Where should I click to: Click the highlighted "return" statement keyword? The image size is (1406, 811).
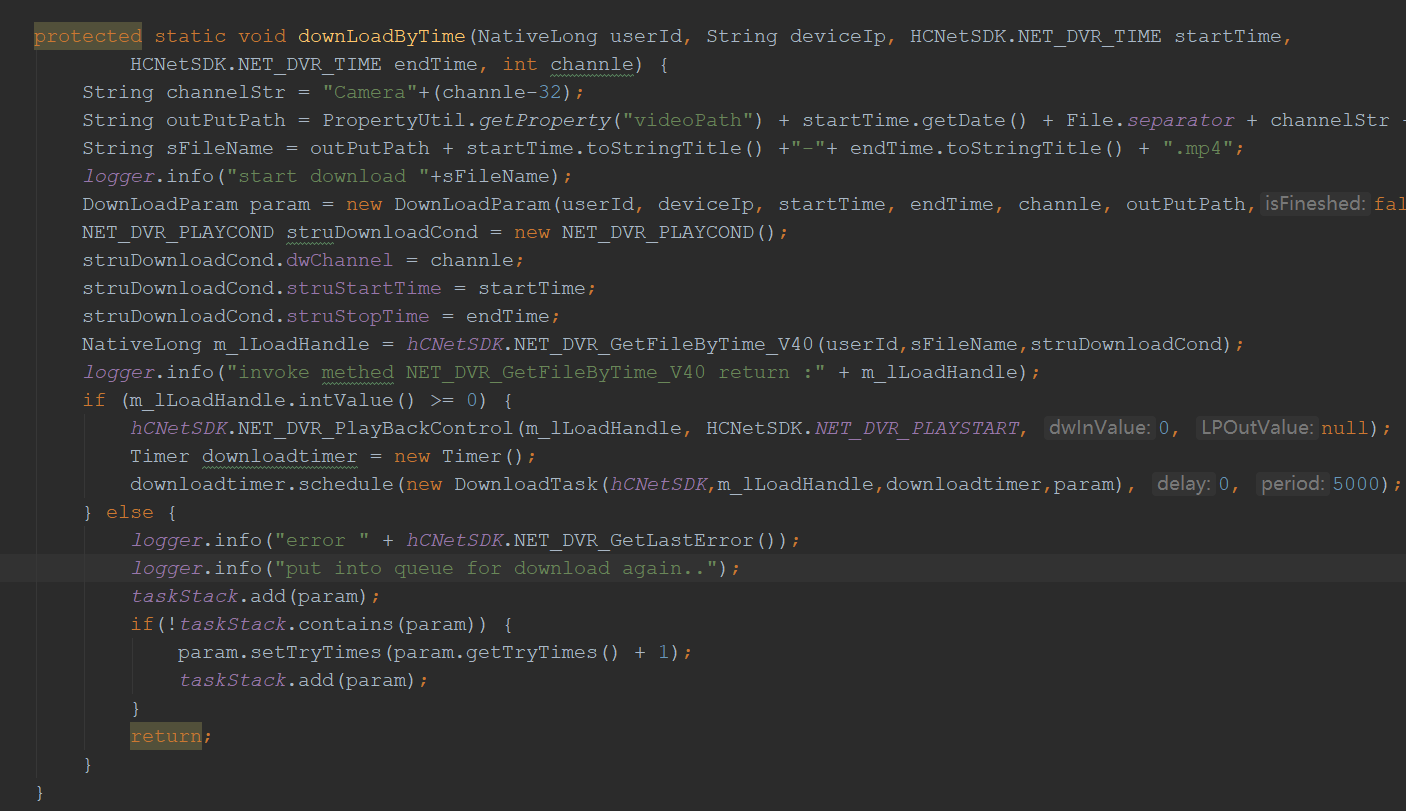pyautogui.click(x=166, y=737)
